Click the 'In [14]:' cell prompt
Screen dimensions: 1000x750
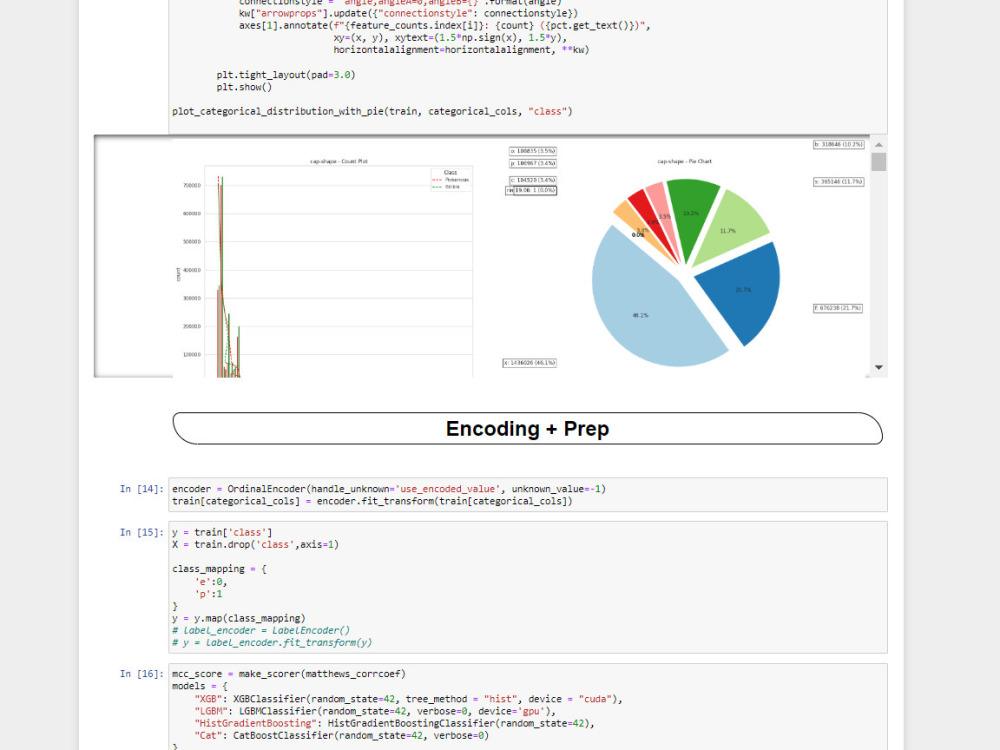point(142,489)
